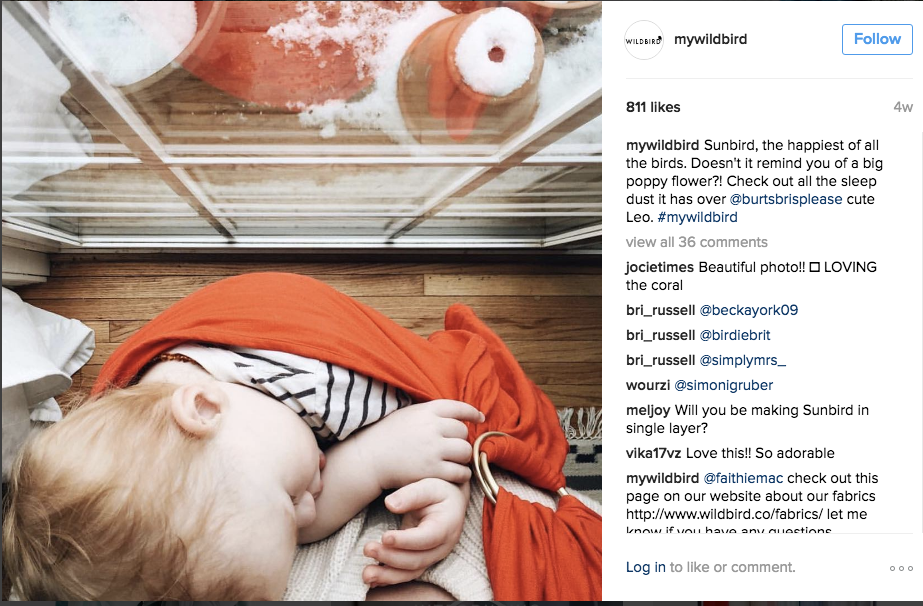The height and width of the screenshot is (606, 923).
Task: Open the three-dot more options menu
Action: click(x=901, y=568)
